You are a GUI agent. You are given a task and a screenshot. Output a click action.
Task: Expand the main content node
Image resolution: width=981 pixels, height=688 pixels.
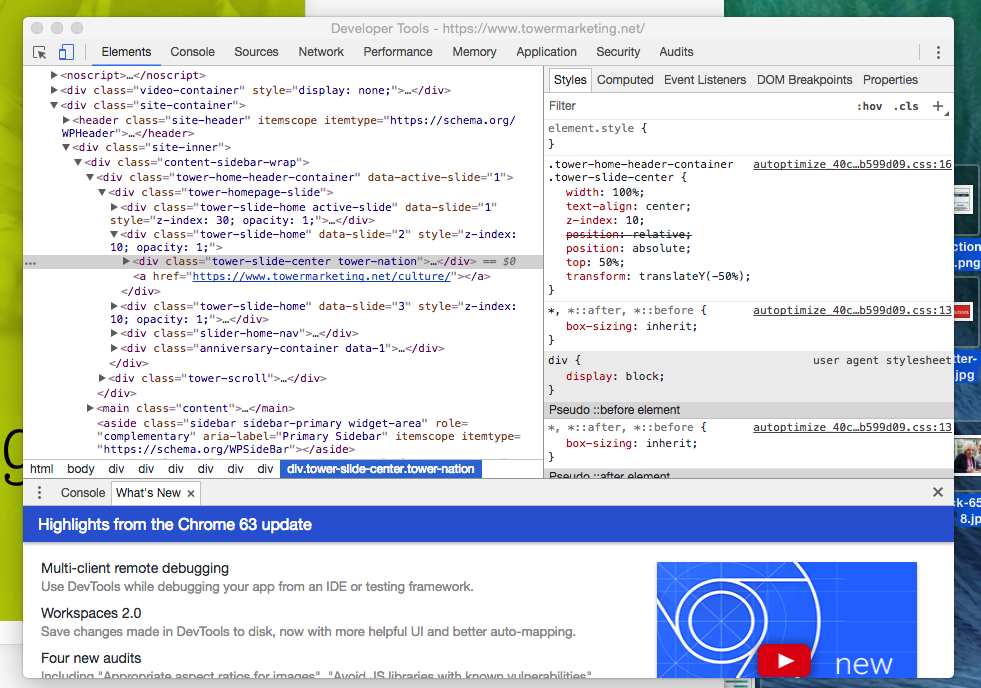[x=90, y=408]
